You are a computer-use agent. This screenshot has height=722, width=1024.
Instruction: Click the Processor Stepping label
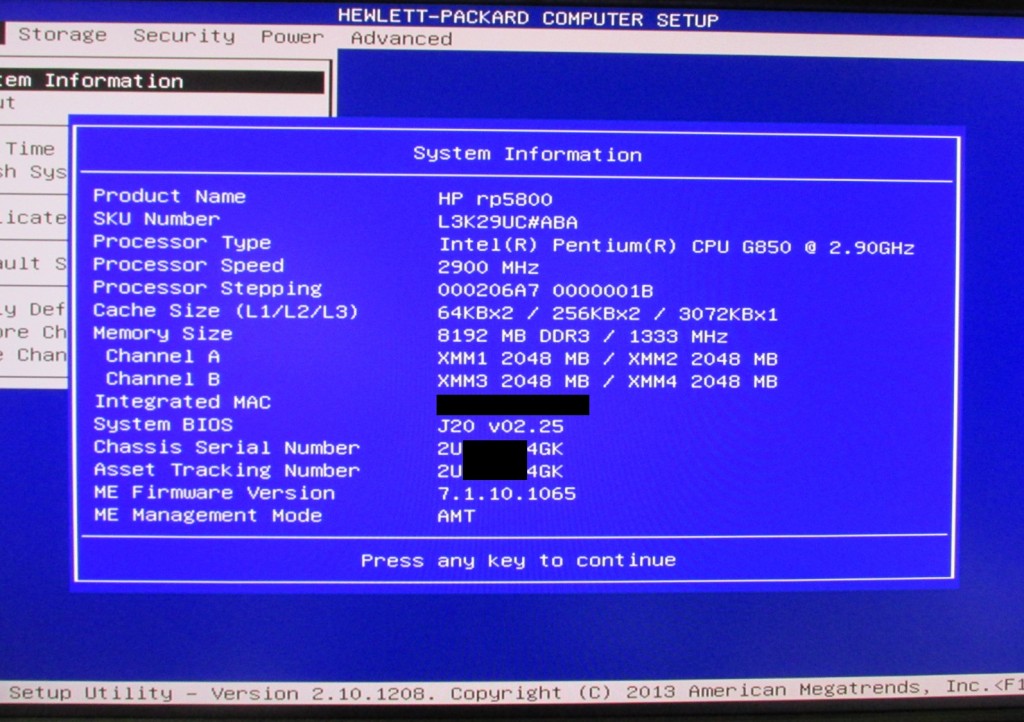coord(207,288)
